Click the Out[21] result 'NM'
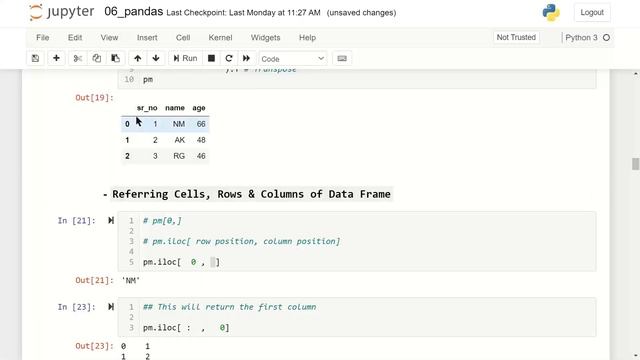The width and height of the screenshot is (640, 360). 131,280
